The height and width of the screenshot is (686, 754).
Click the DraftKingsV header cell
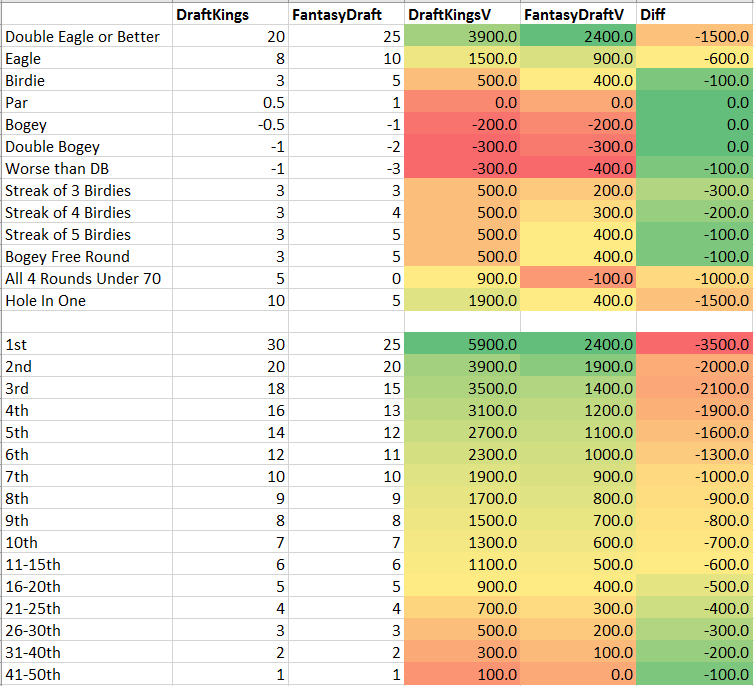click(462, 14)
